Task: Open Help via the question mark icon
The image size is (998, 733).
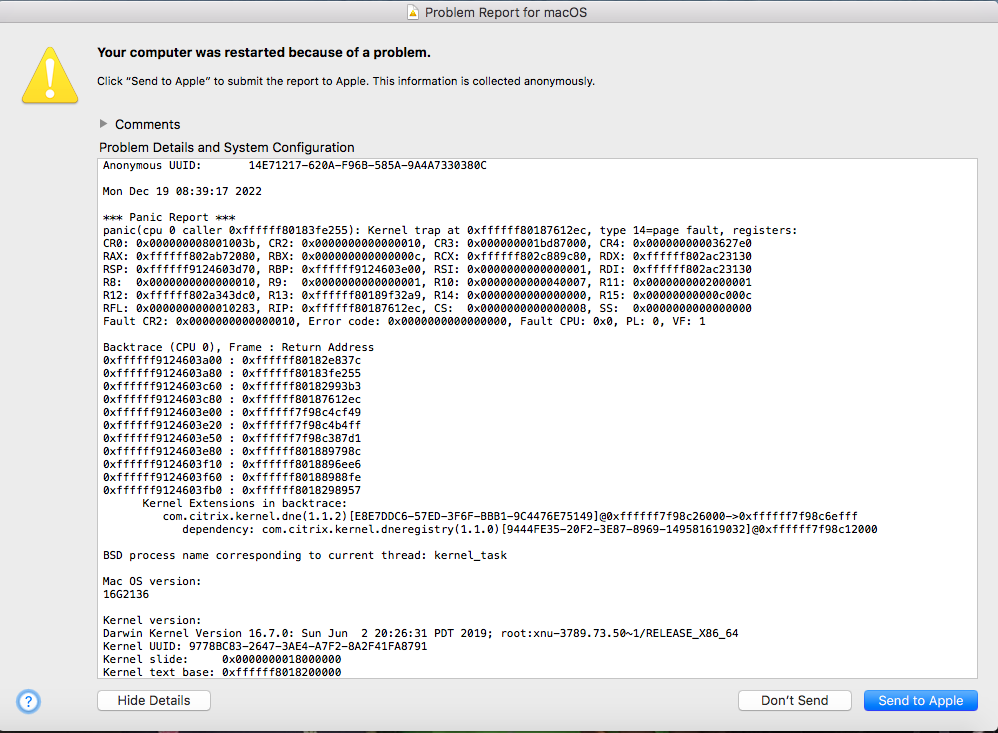Action: coord(28,702)
